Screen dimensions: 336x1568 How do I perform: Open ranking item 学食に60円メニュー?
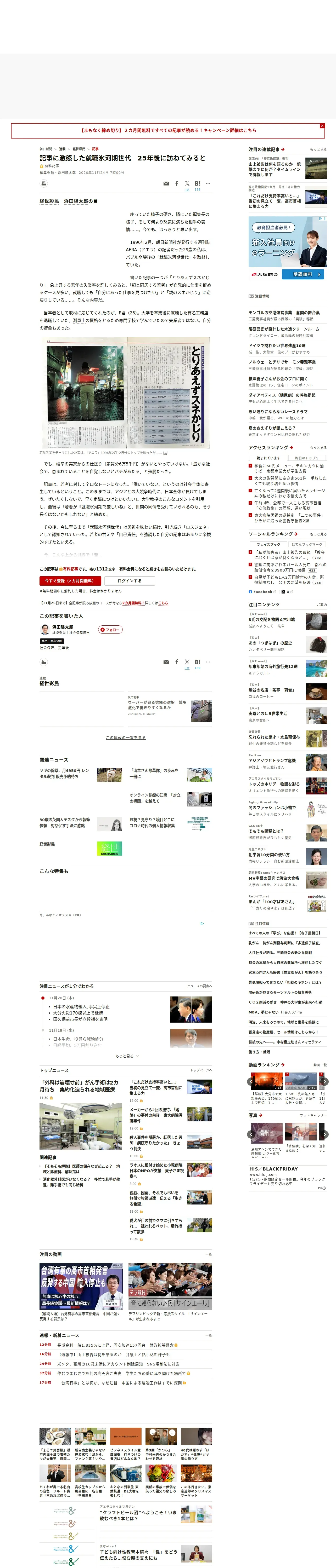pyautogui.click(x=289, y=469)
